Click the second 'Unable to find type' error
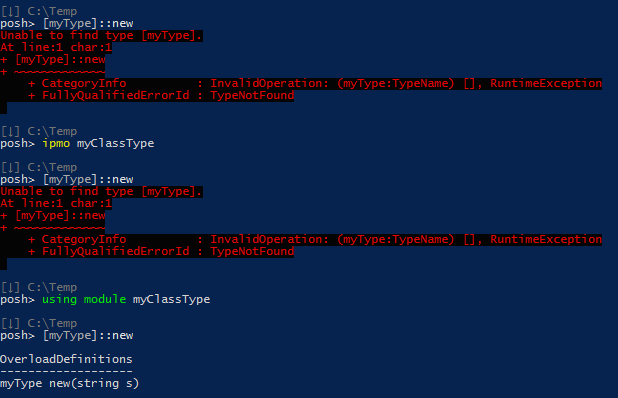Viewport: 618px width, 398px height. click(101, 192)
